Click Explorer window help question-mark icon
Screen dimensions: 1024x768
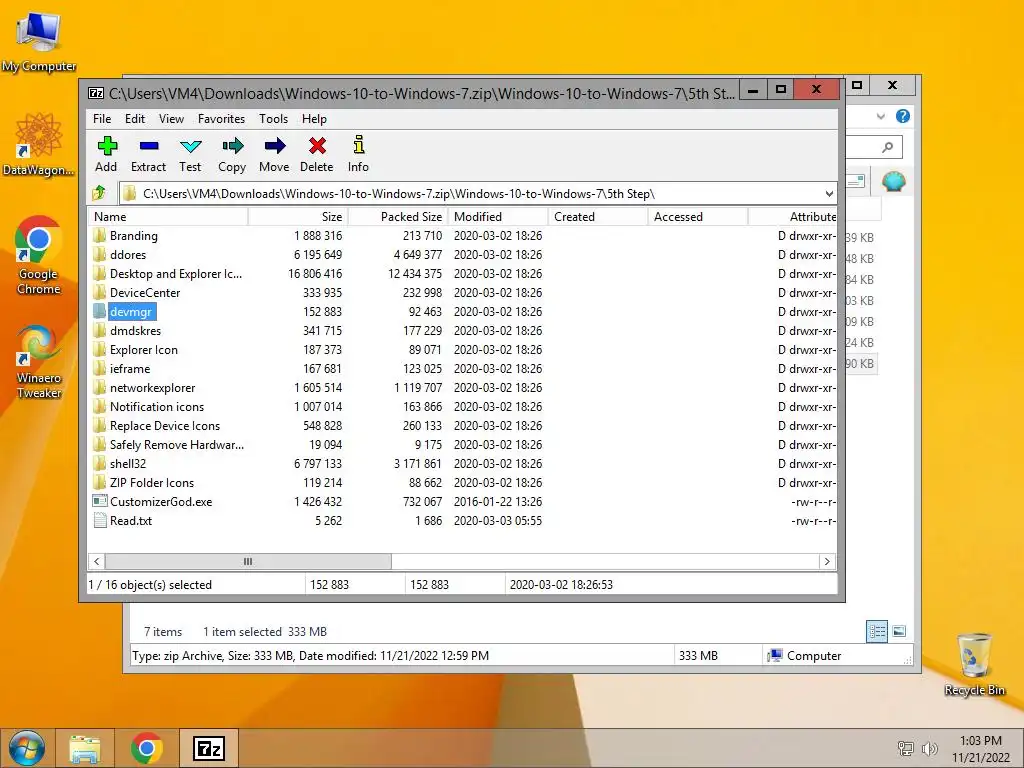point(903,116)
